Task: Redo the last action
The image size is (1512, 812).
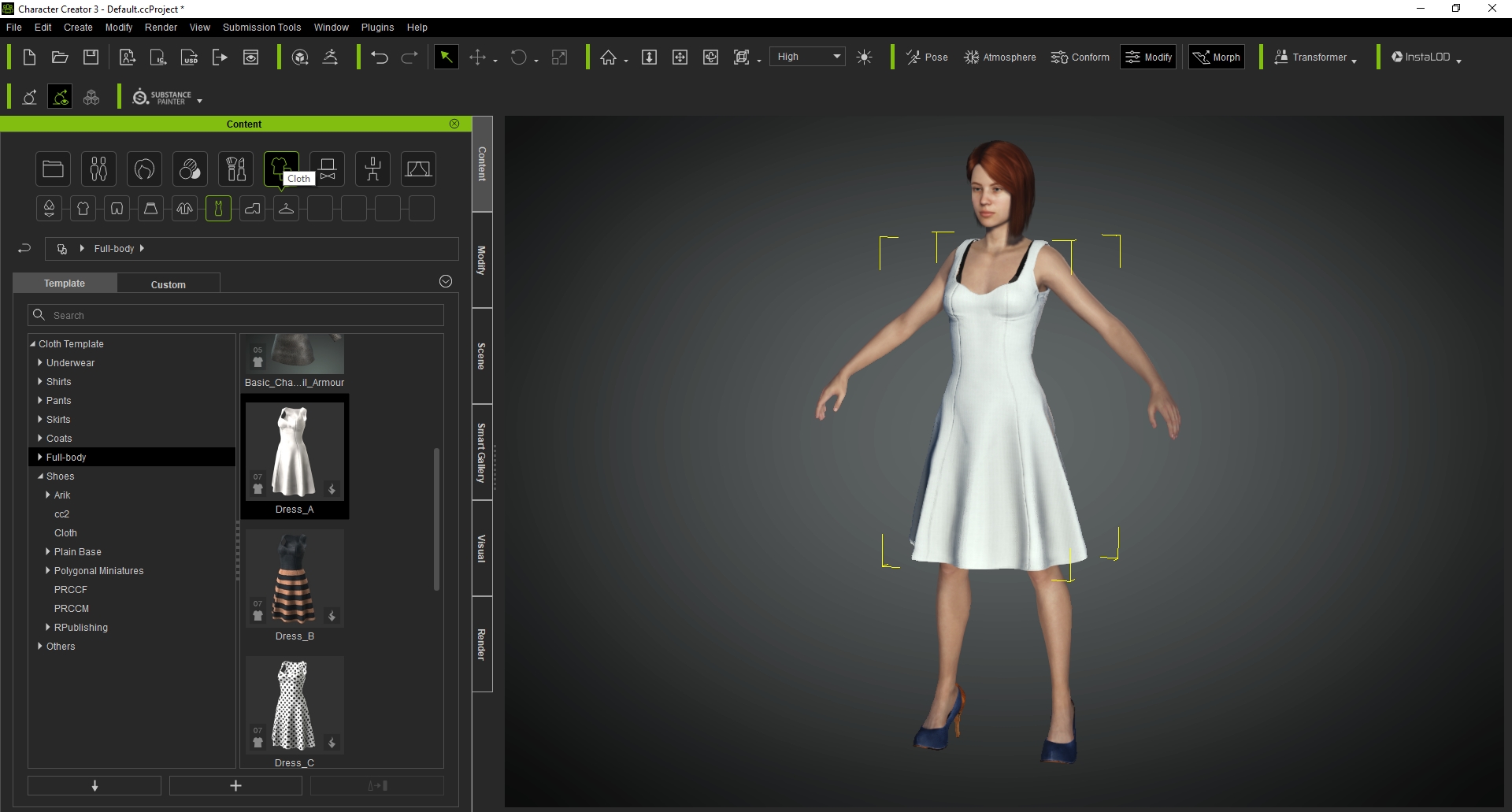Action: [409, 57]
